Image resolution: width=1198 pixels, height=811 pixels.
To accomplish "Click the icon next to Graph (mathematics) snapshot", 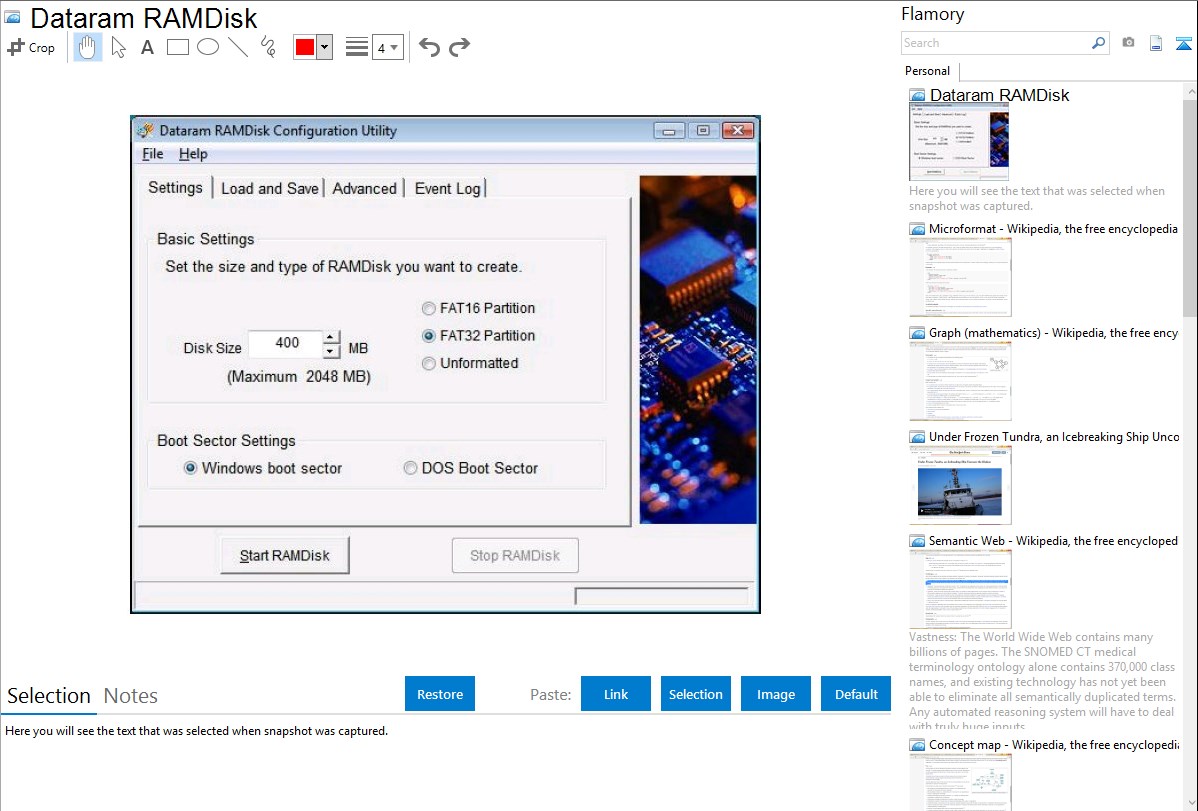I will pos(917,333).
